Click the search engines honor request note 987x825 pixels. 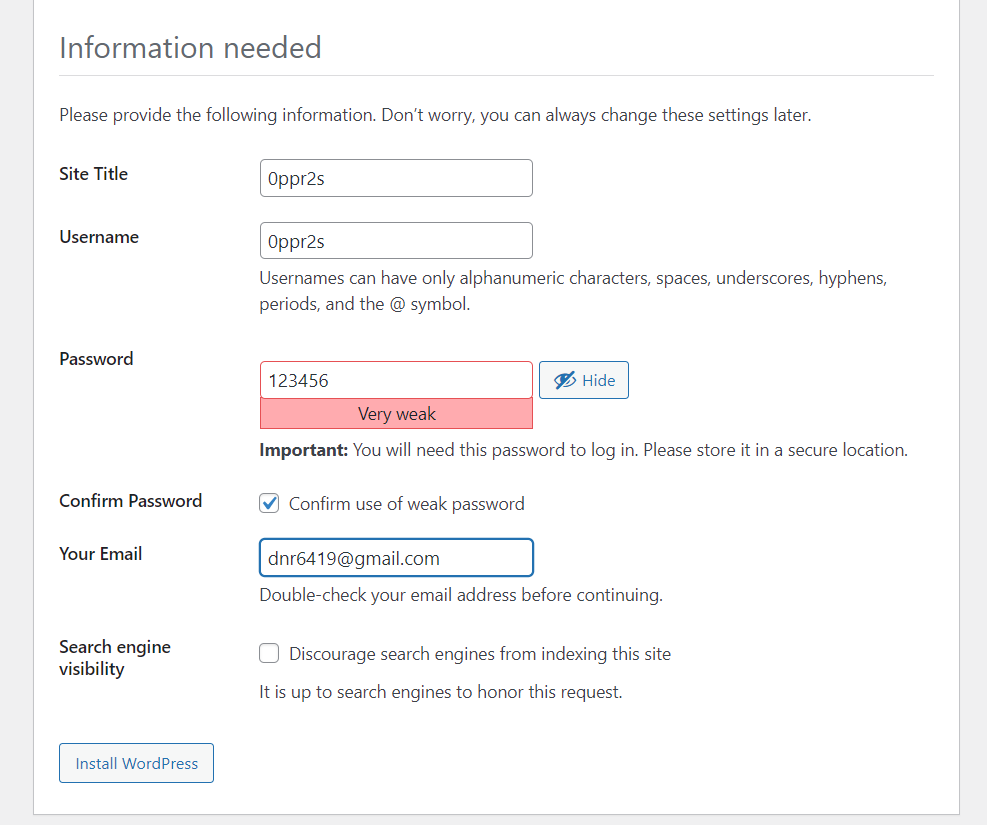point(441,692)
